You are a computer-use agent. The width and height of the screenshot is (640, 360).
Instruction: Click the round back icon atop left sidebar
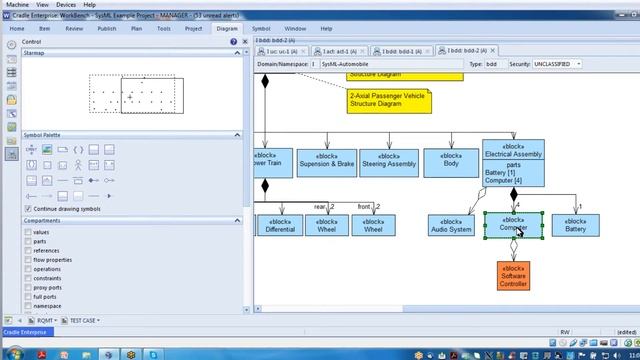(x=11, y=45)
